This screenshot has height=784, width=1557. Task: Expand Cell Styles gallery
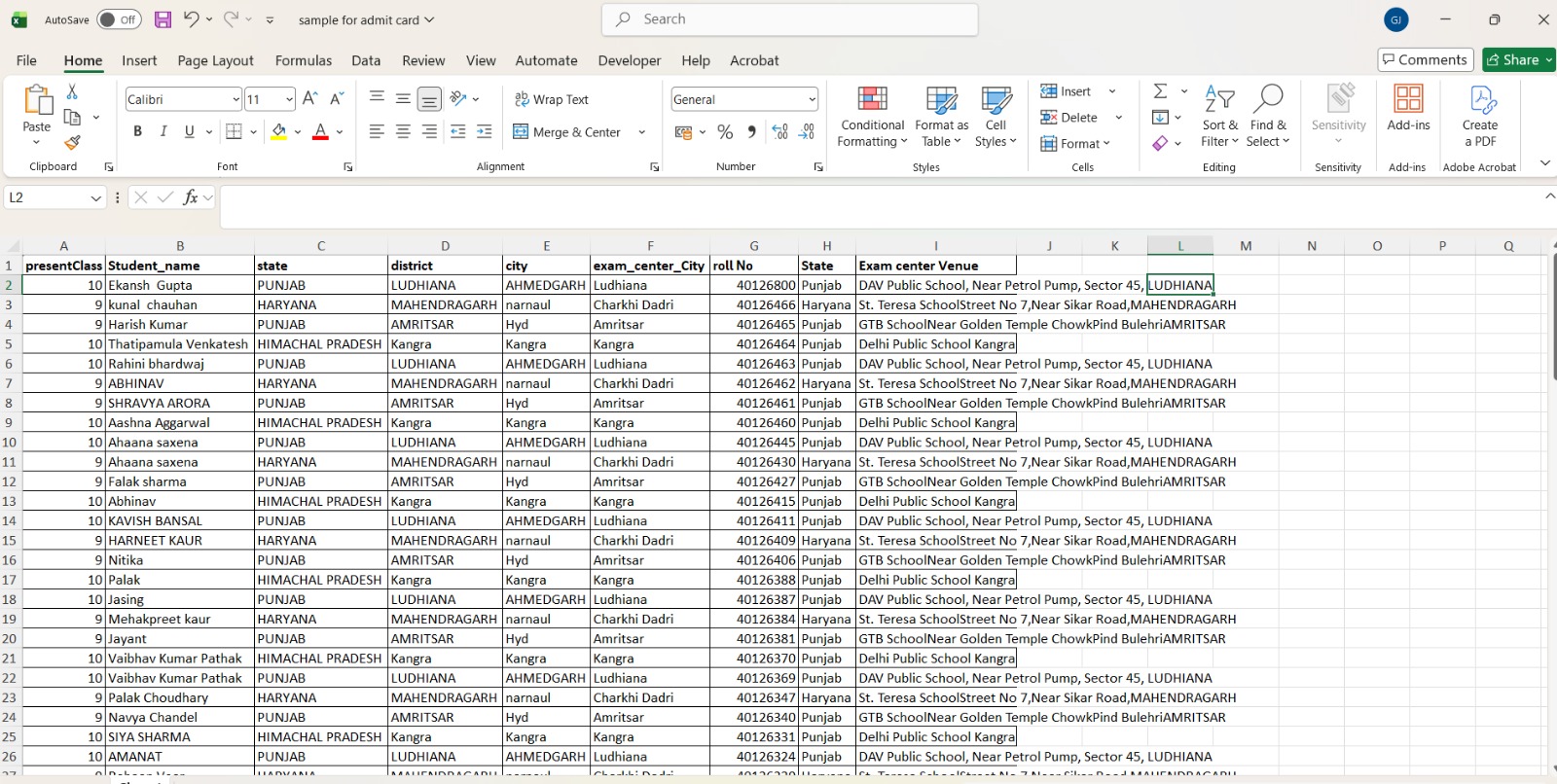point(996,116)
